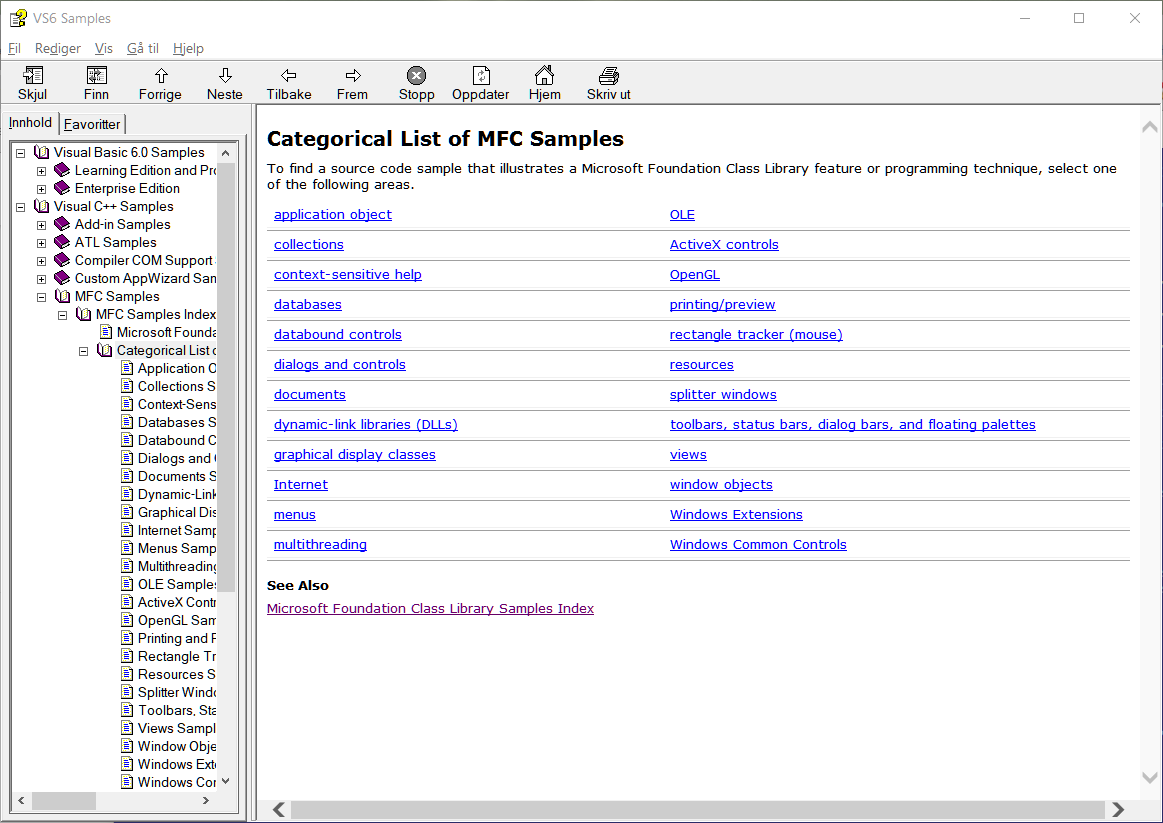Click the Add-in Samples book icon
This screenshot has height=823, width=1163.
(x=62, y=224)
